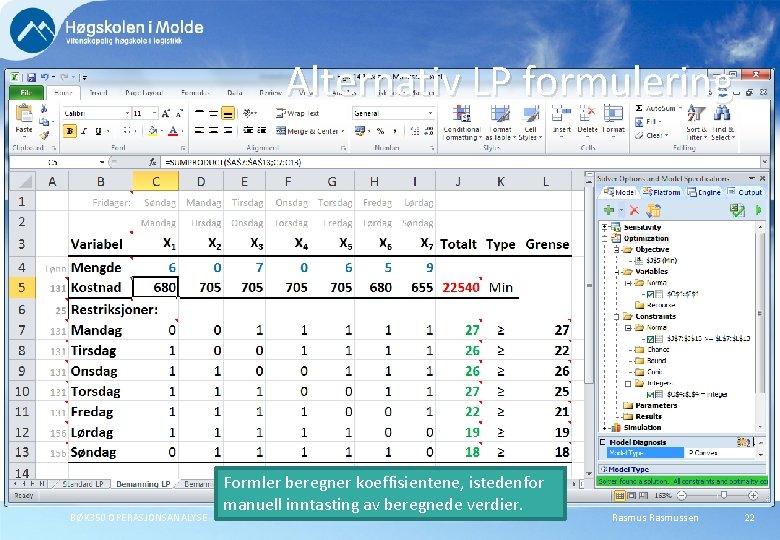Collapse the Optimization tree node
The width and height of the screenshot is (780, 540).
click(605, 238)
